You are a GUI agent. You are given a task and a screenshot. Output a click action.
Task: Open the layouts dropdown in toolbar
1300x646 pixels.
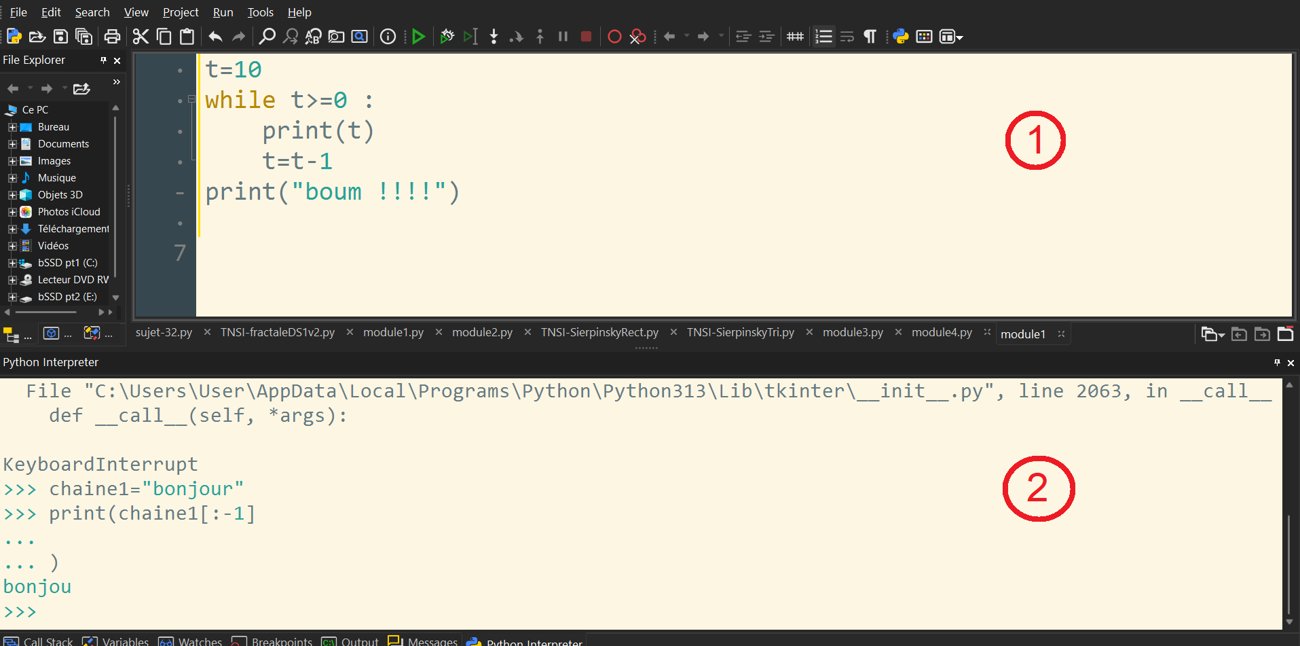[x=952, y=36]
